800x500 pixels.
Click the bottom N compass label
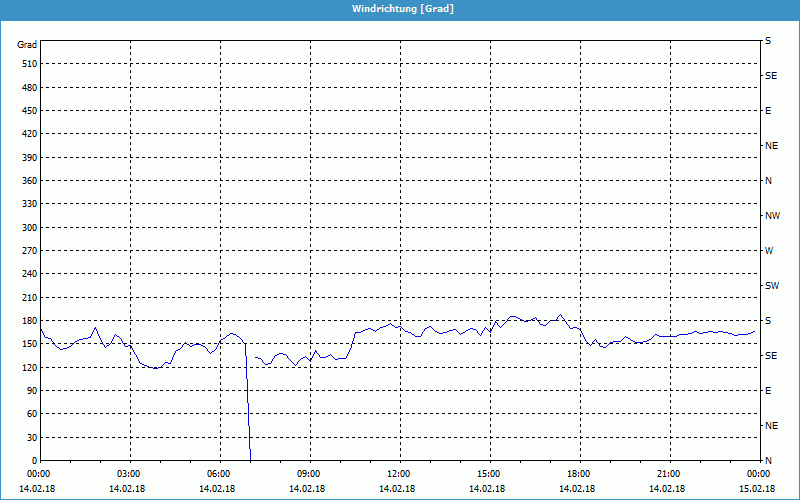(768, 461)
